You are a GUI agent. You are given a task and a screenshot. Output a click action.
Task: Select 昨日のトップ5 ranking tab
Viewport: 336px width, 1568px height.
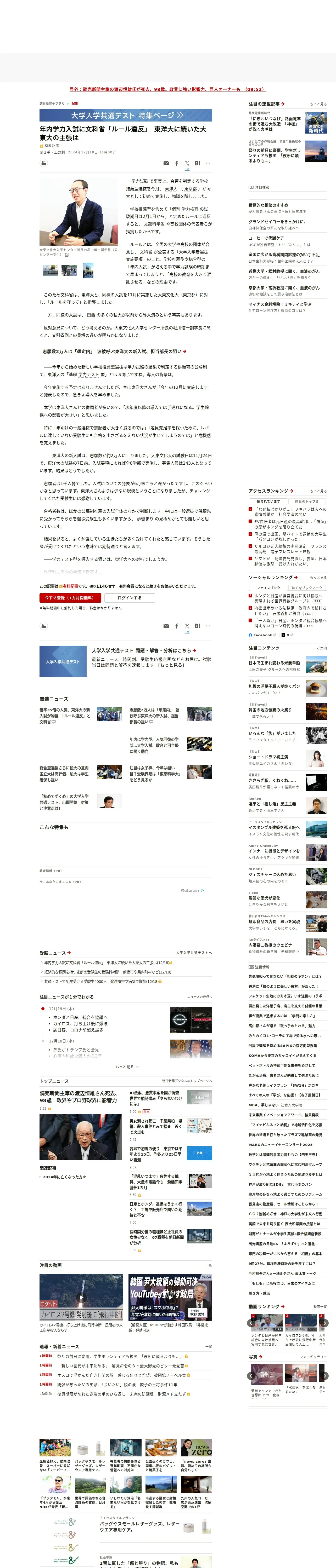pyautogui.click(x=307, y=501)
